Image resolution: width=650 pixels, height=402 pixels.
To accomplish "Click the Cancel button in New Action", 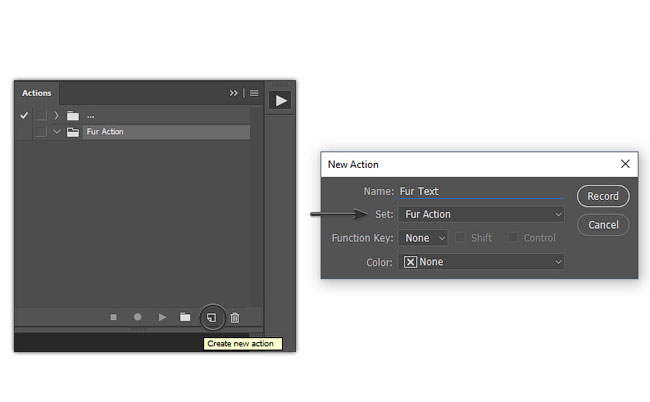I will click(603, 225).
